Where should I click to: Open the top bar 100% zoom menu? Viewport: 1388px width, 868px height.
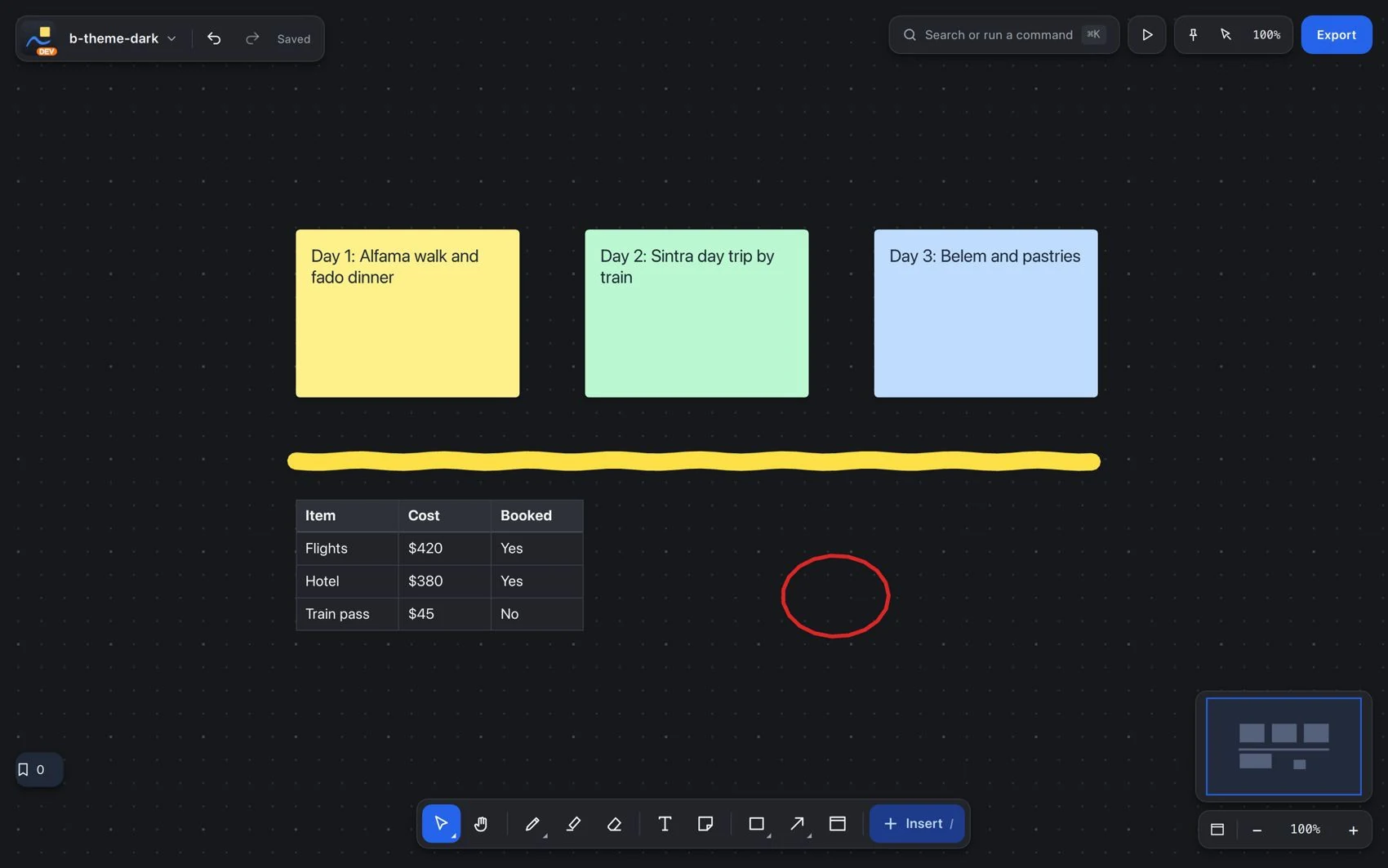pos(1266,34)
